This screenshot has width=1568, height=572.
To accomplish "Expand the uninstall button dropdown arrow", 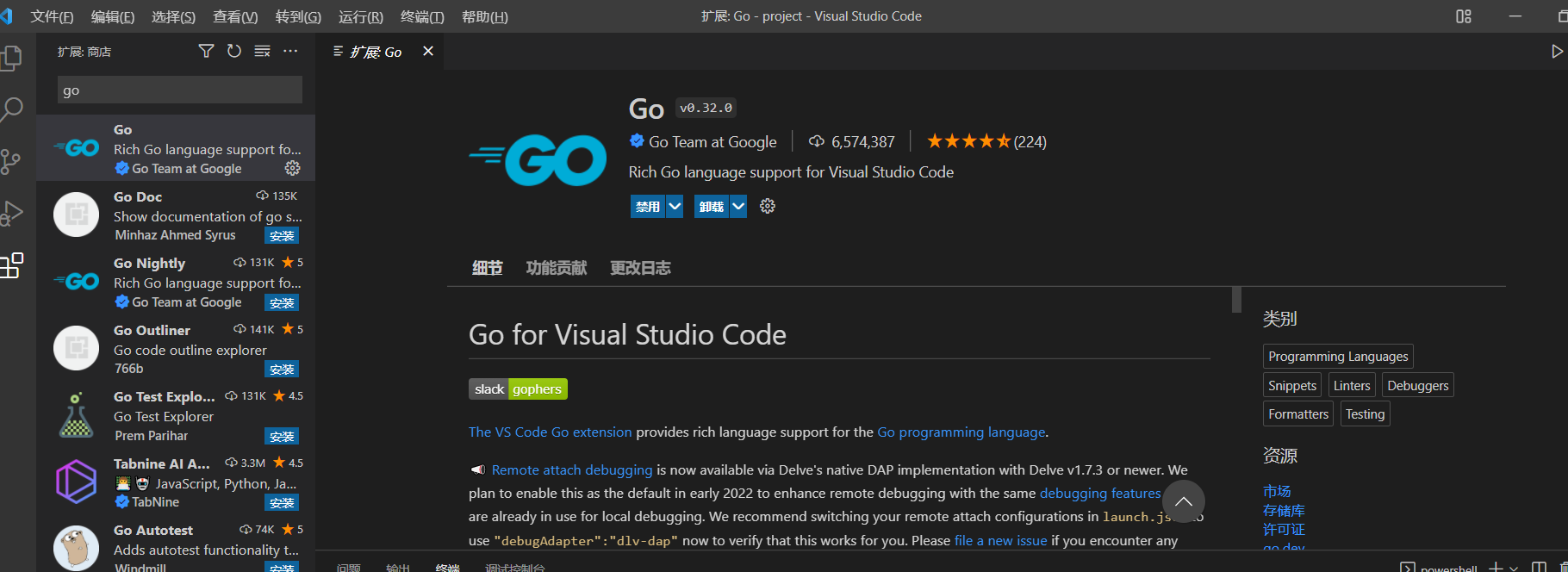I will [738, 207].
